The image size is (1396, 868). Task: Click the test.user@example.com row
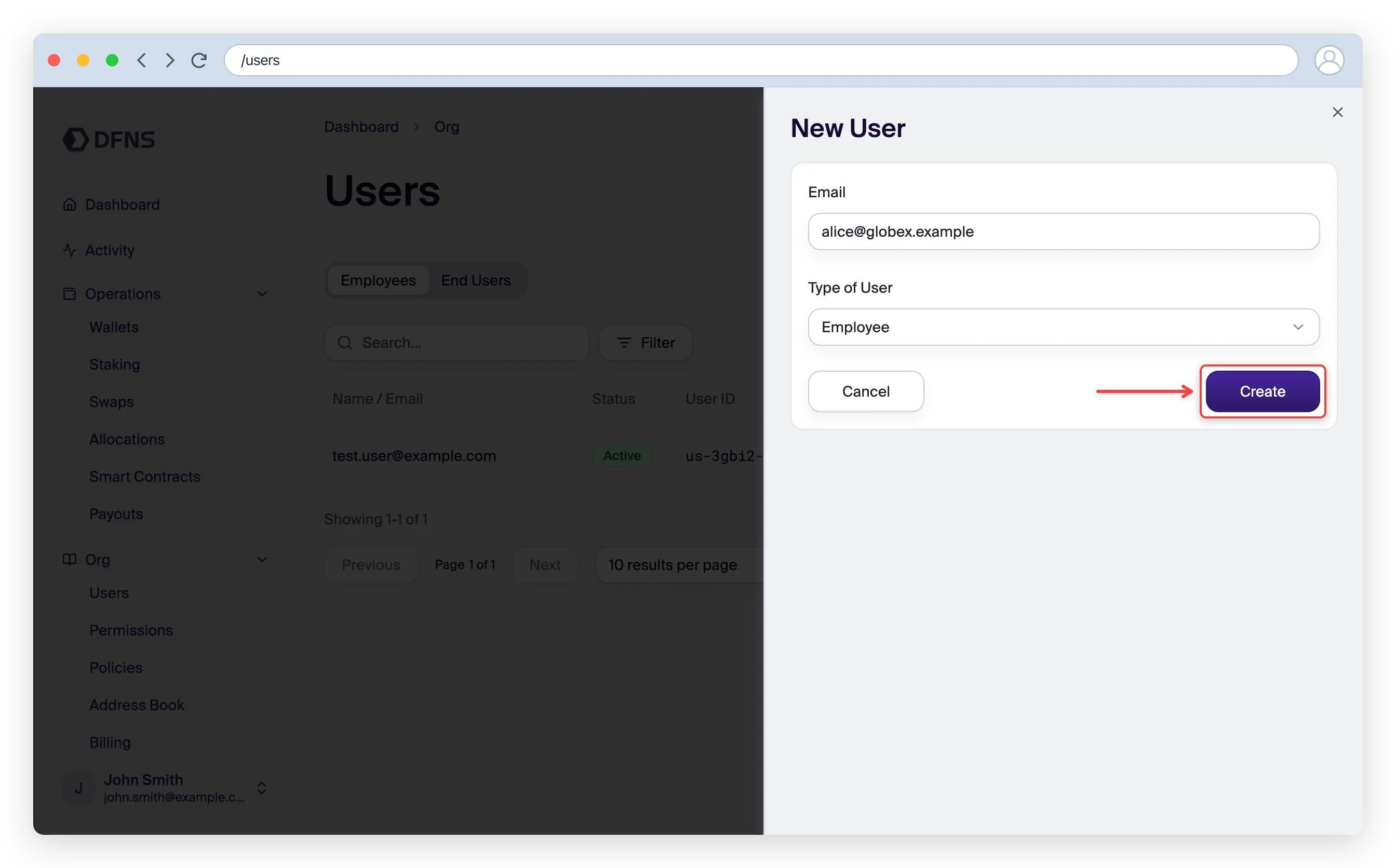click(x=543, y=456)
